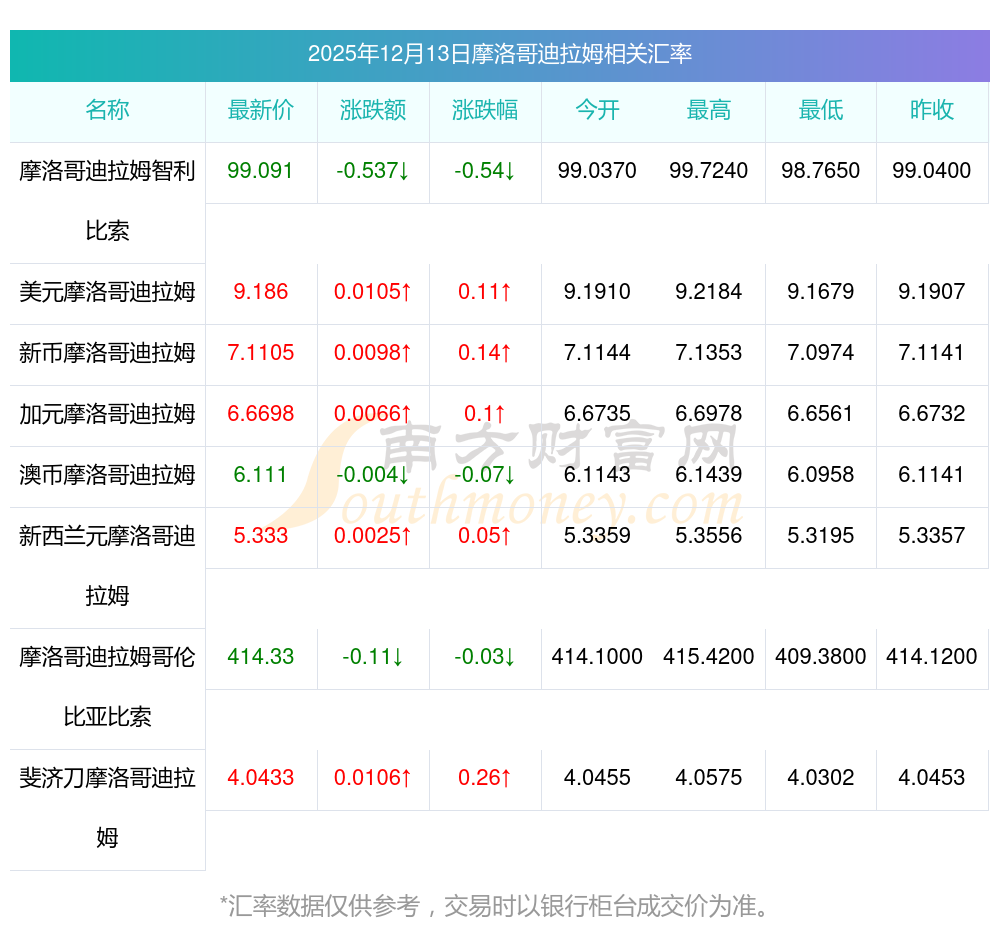Click the 0.0105↑ change amount value

pyautogui.click(x=373, y=292)
